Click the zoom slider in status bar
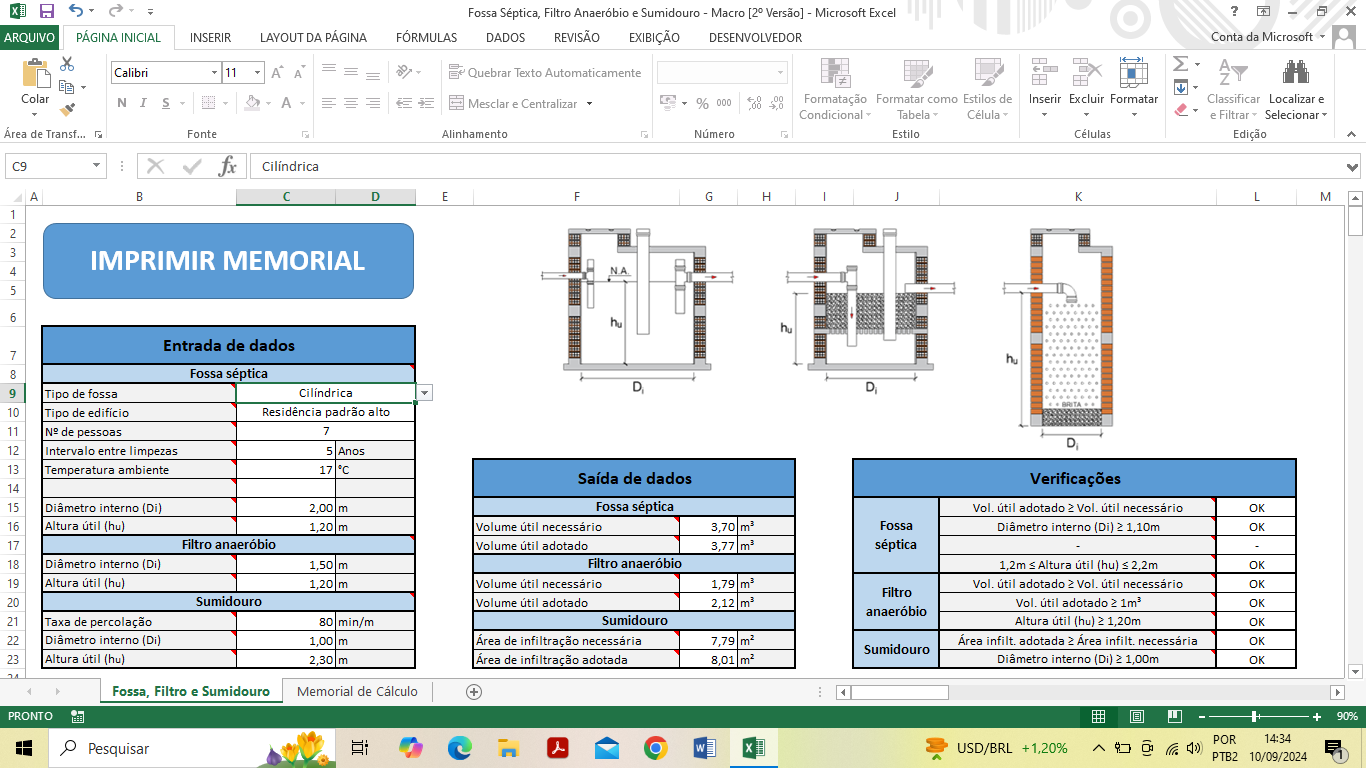 click(x=1254, y=716)
